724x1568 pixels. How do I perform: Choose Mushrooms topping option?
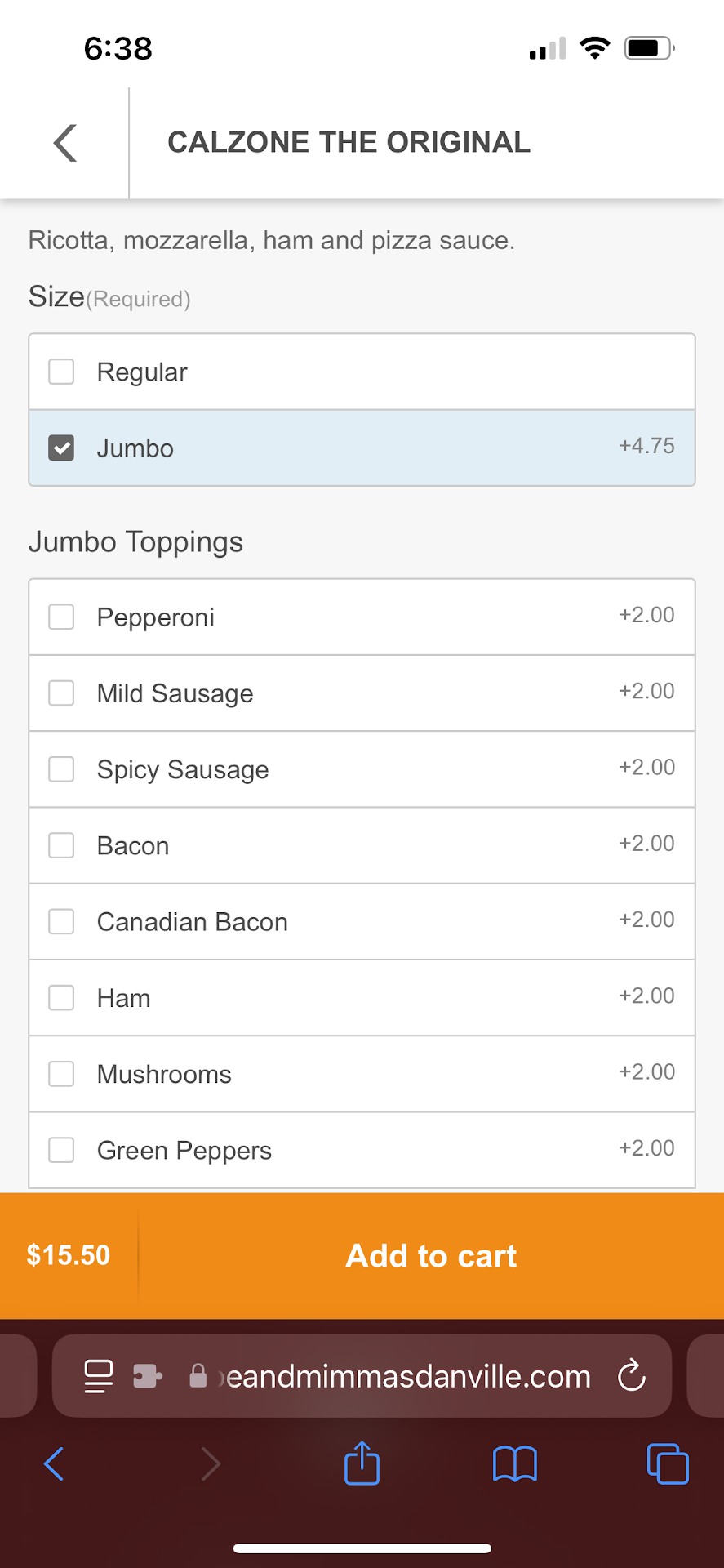pos(61,1074)
